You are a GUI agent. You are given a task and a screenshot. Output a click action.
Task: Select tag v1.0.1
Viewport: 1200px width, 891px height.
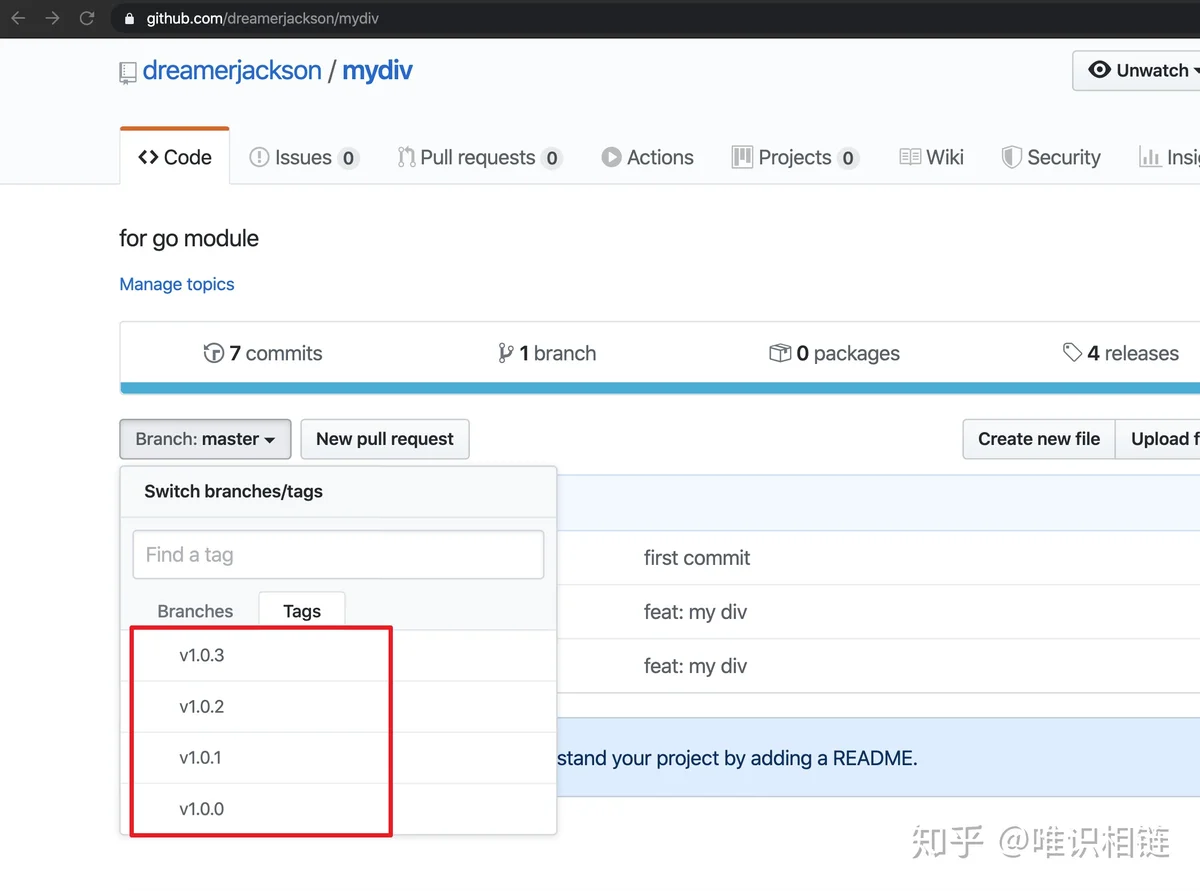pos(338,758)
